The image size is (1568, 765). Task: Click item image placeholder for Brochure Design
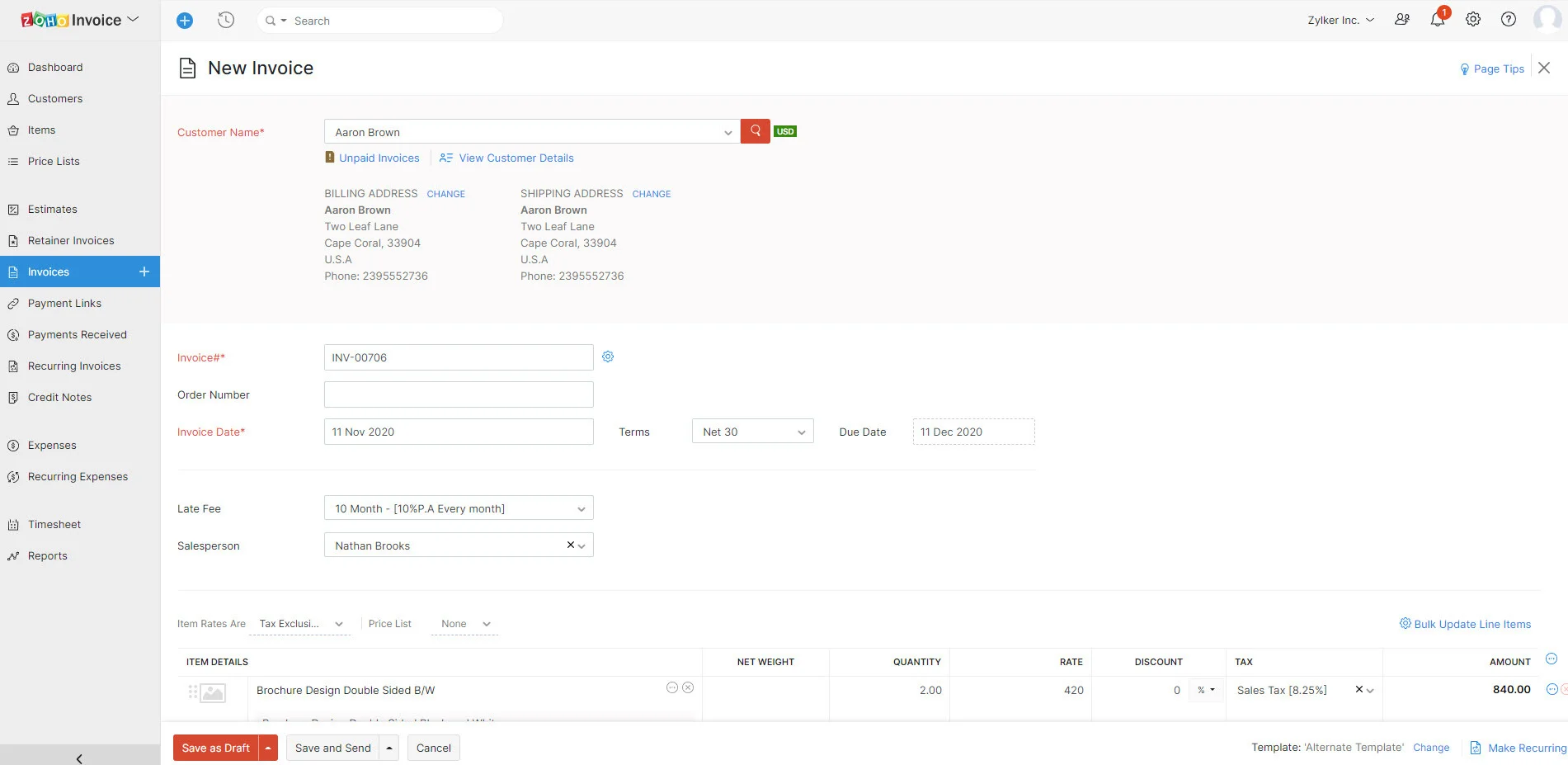(x=213, y=693)
